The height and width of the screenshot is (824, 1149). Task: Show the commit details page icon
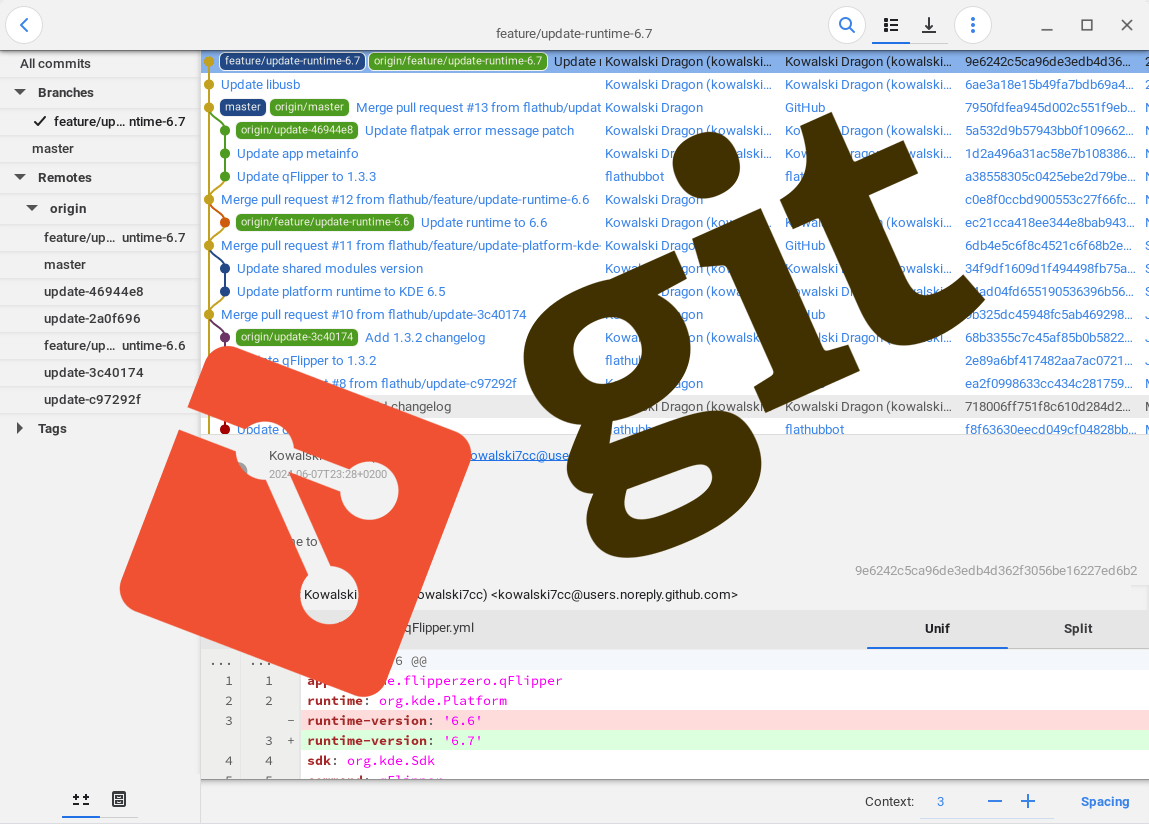pyautogui.click(x=119, y=799)
